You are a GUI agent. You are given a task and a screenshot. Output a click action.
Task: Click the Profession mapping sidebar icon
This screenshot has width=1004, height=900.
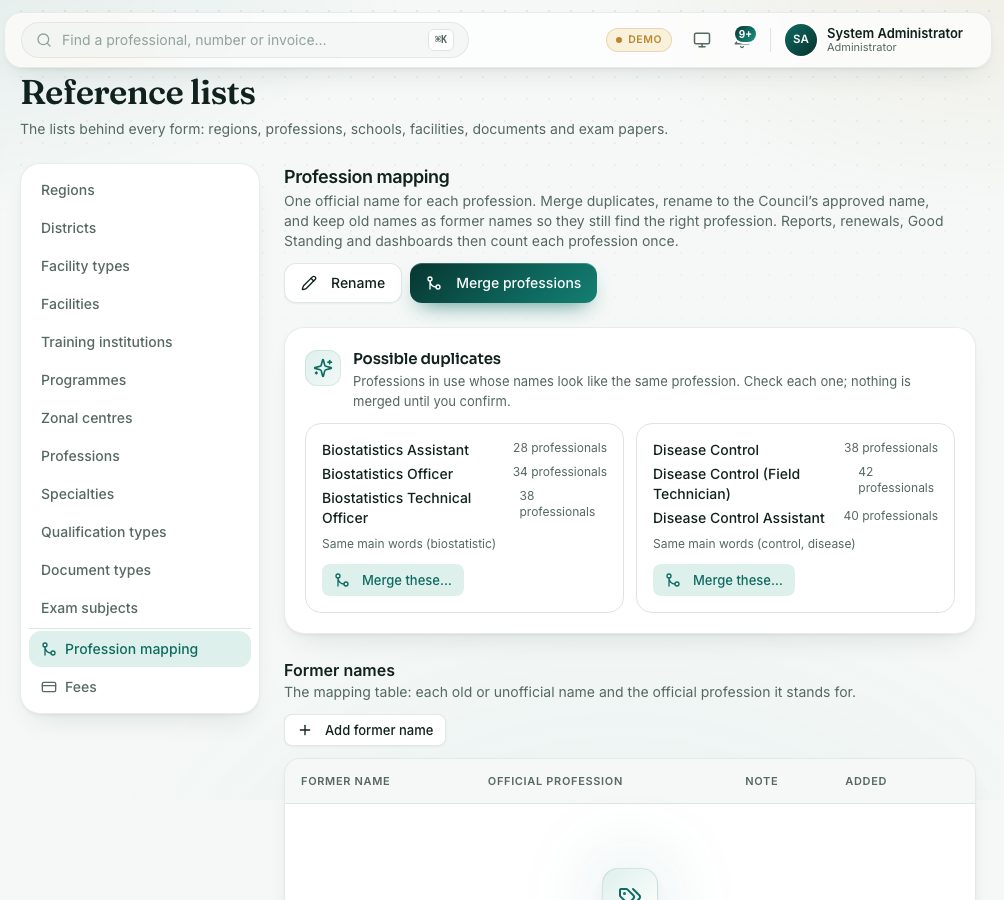coord(49,649)
